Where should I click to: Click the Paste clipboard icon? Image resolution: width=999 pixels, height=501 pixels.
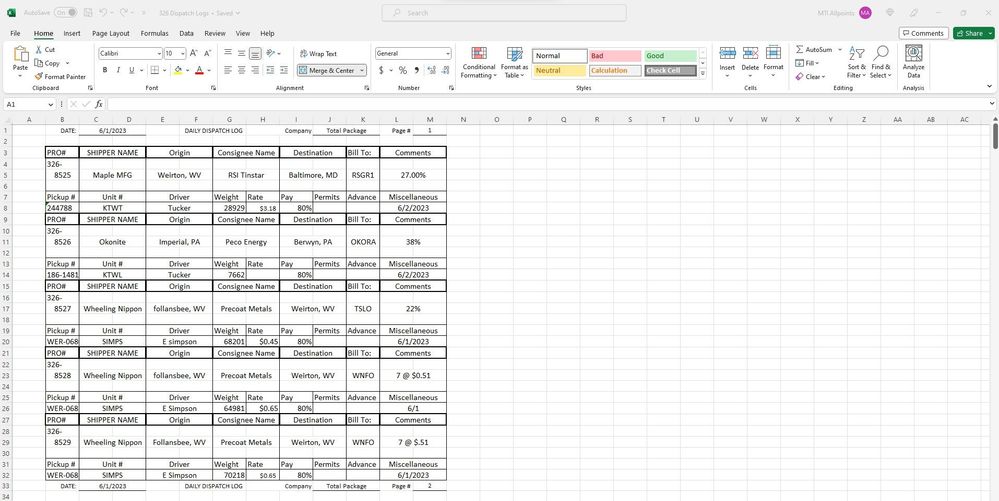(x=20, y=55)
